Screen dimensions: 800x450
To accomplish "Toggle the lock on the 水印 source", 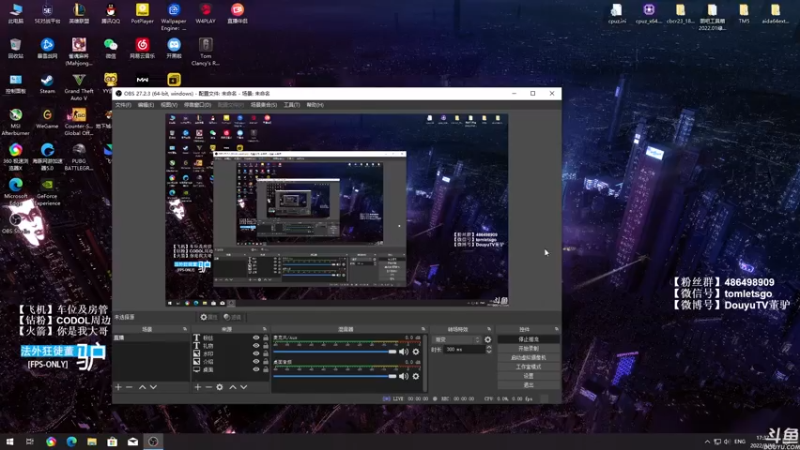I will (265, 354).
